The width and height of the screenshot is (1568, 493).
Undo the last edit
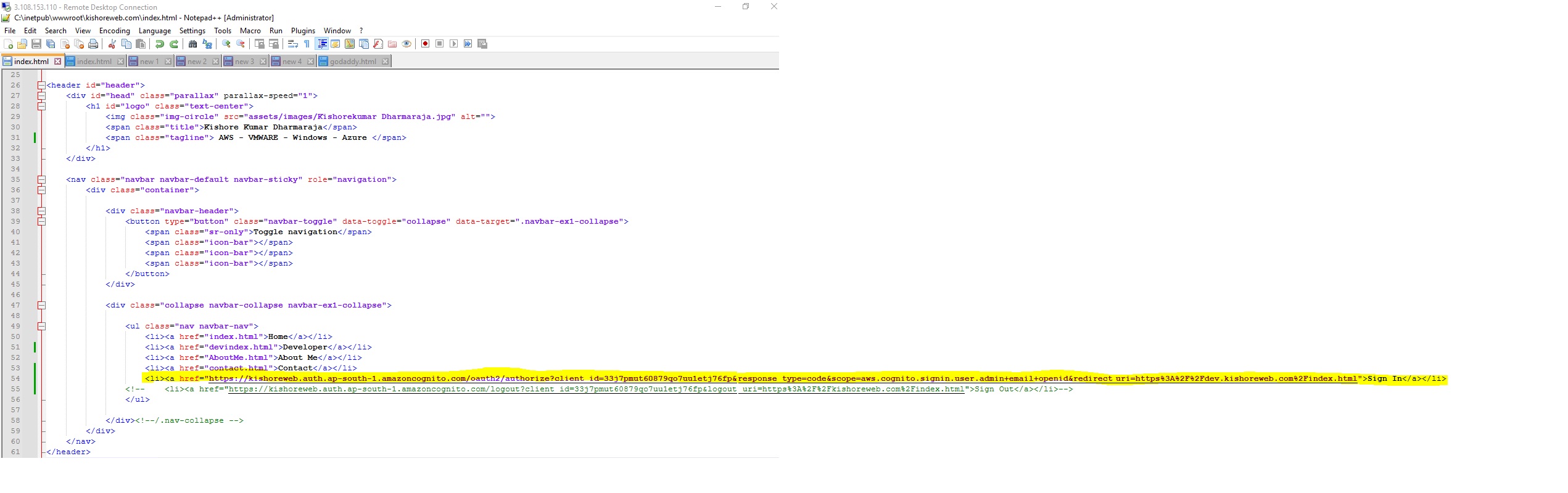(x=160, y=44)
